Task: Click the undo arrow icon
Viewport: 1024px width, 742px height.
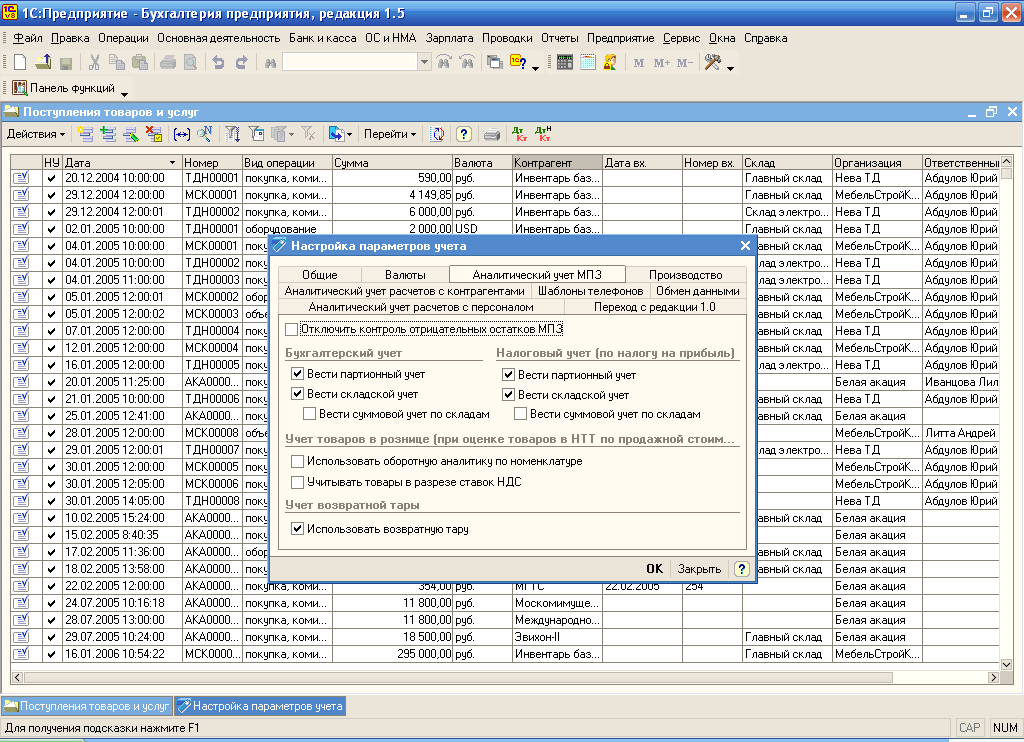Action: click(x=218, y=63)
